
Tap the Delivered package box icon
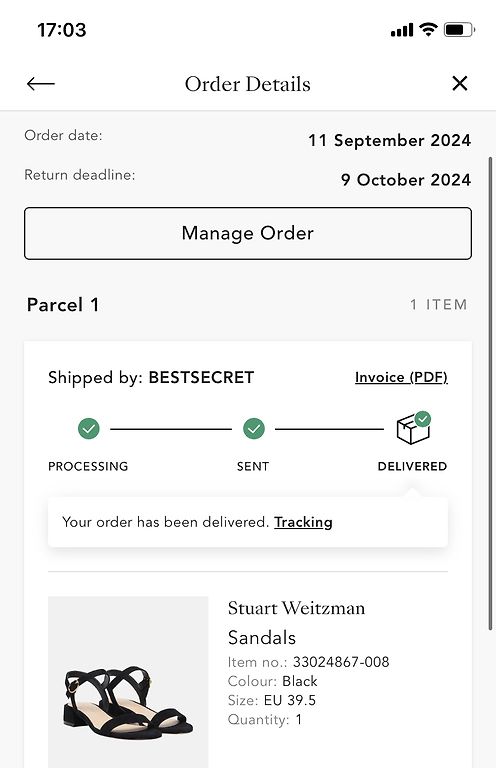pyautogui.click(x=413, y=428)
